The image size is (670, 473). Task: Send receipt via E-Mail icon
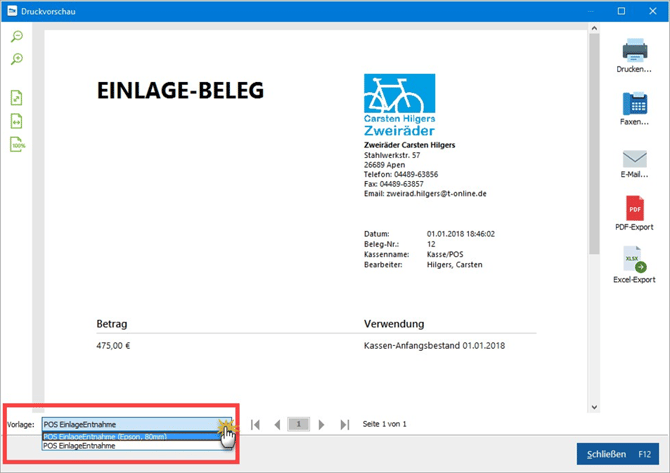(x=634, y=158)
